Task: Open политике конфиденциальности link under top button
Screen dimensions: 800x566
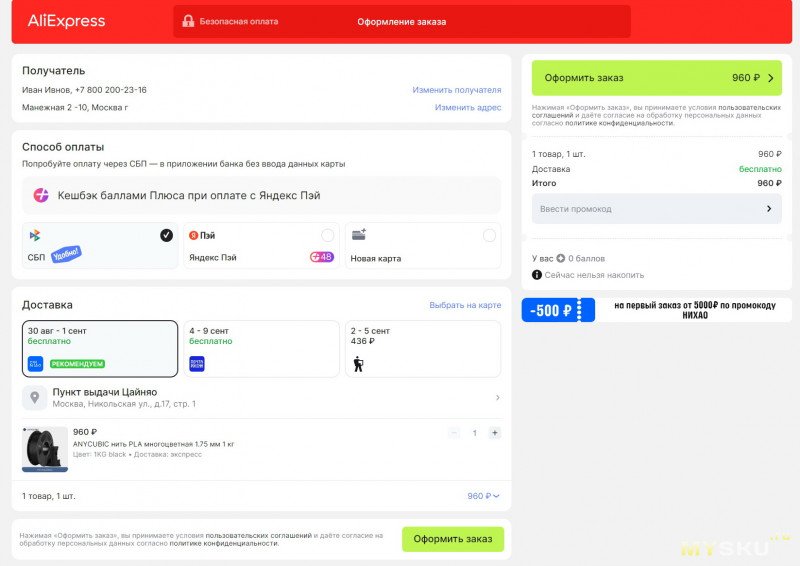Action: point(619,123)
